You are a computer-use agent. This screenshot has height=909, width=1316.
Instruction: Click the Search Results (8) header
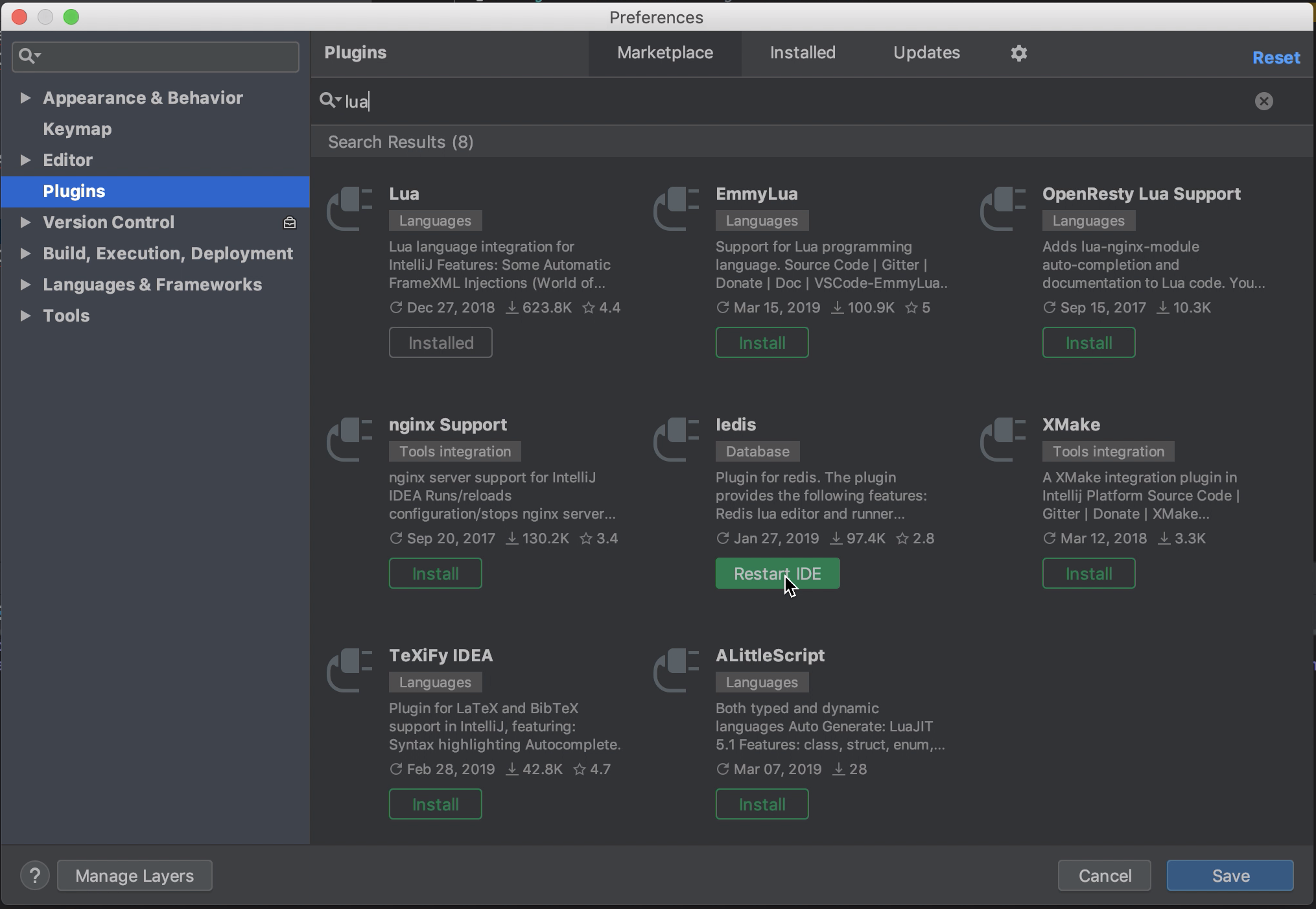click(401, 142)
